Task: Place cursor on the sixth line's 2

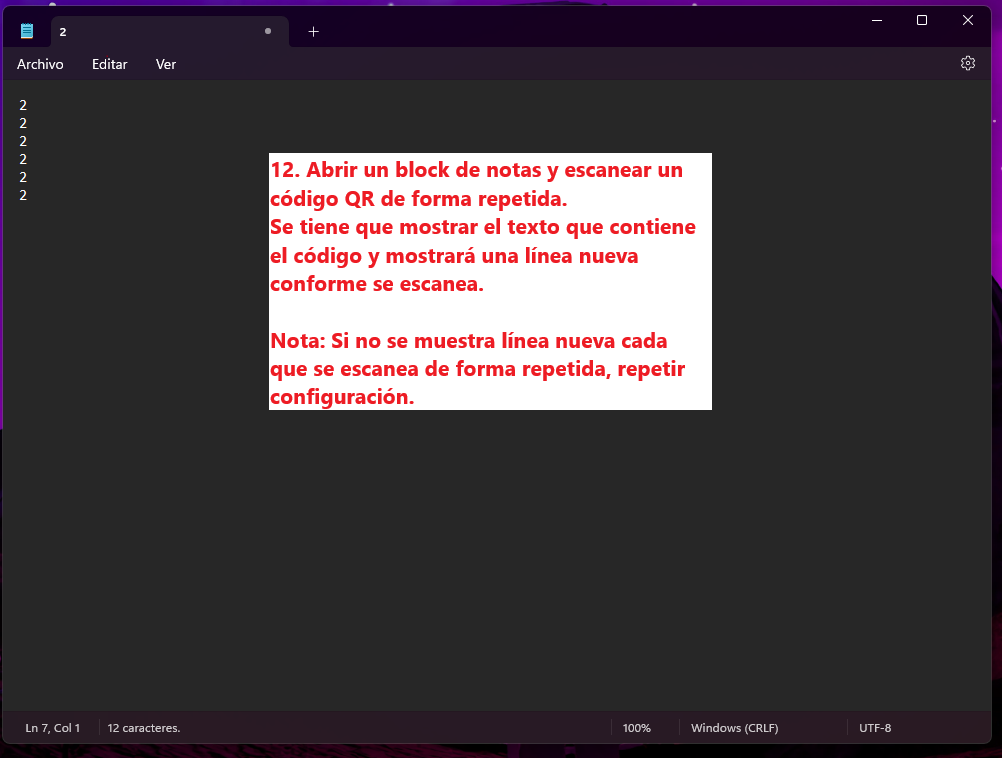Action: tap(23, 195)
